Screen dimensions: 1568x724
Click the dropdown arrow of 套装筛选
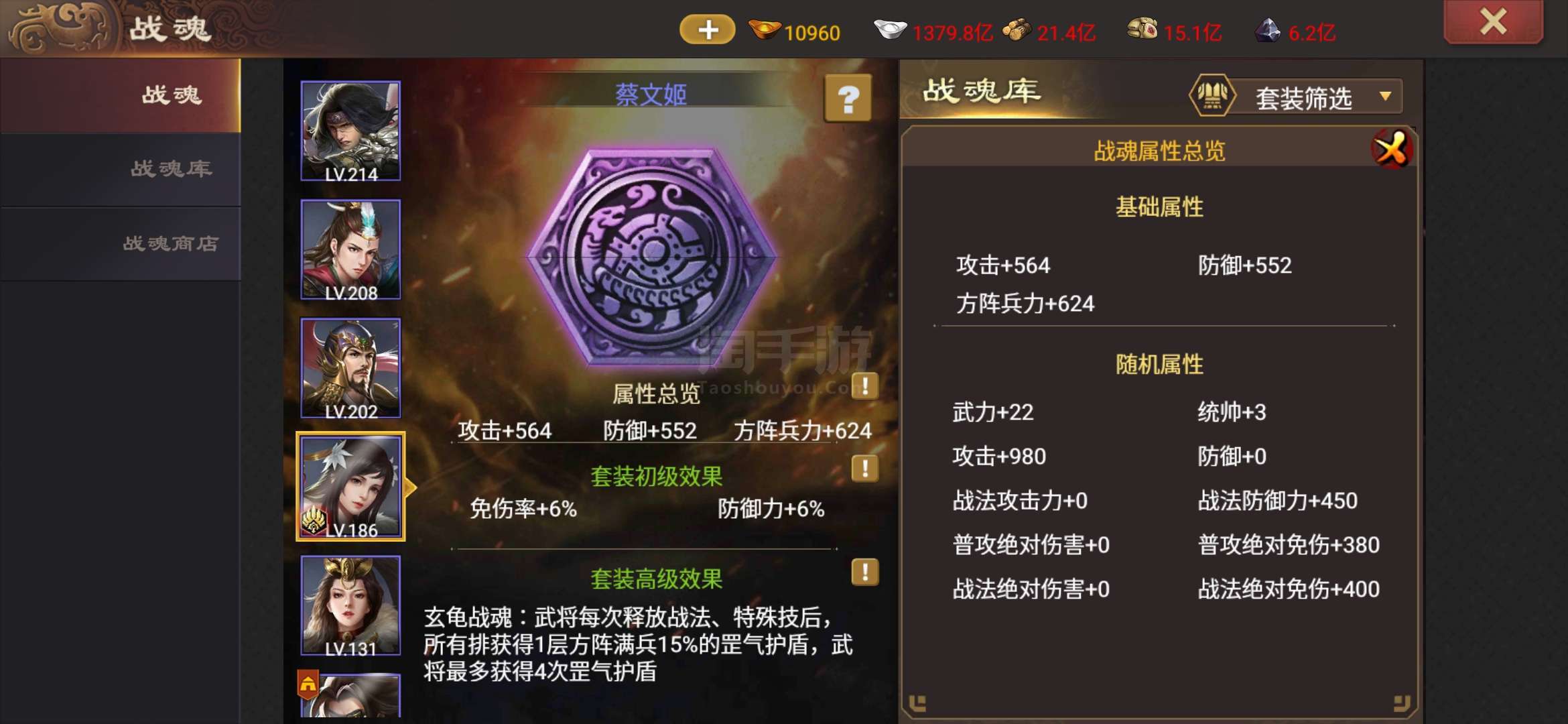[x=1385, y=97]
